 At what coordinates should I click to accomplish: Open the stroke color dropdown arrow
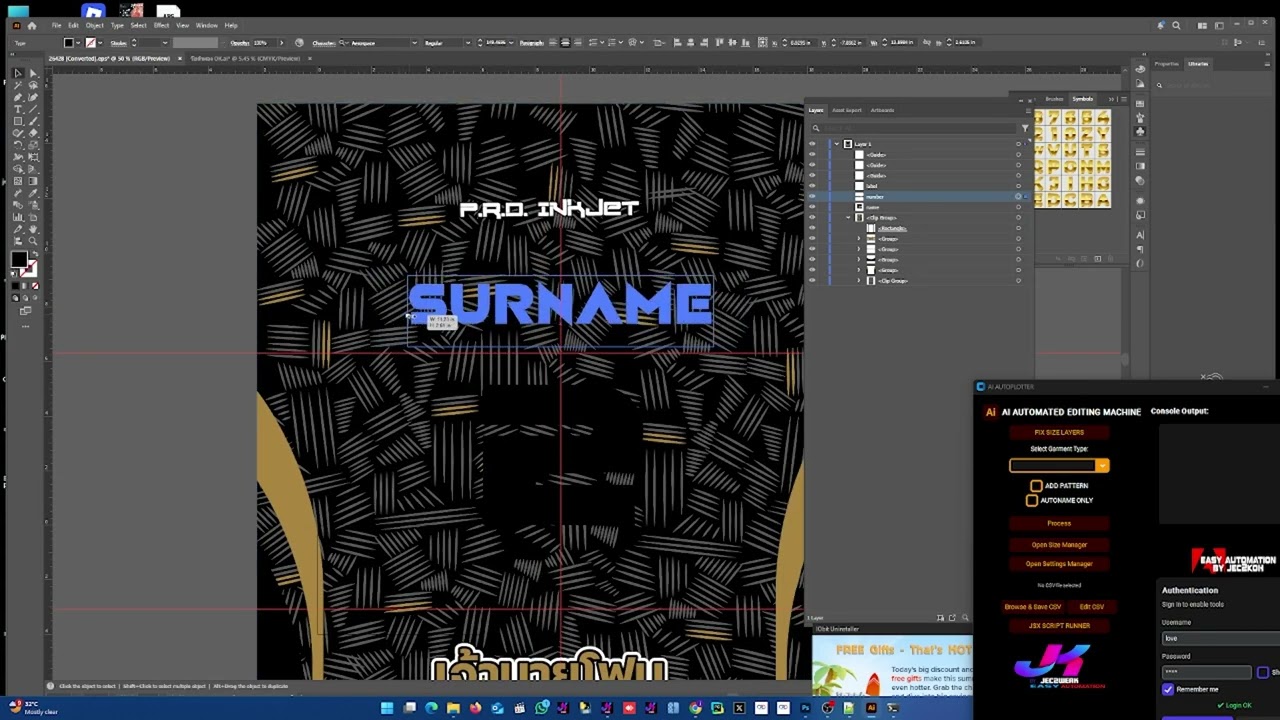pyautogui.click(x=101, y=43)
